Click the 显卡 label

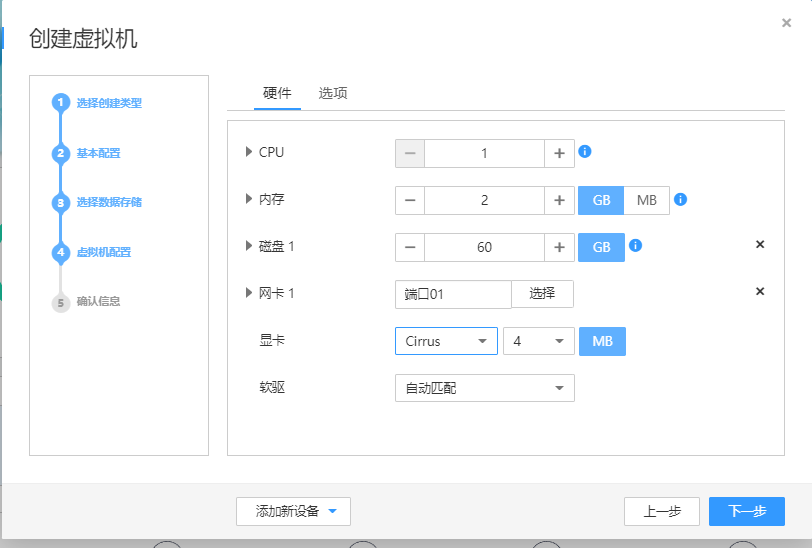point(272,340)
